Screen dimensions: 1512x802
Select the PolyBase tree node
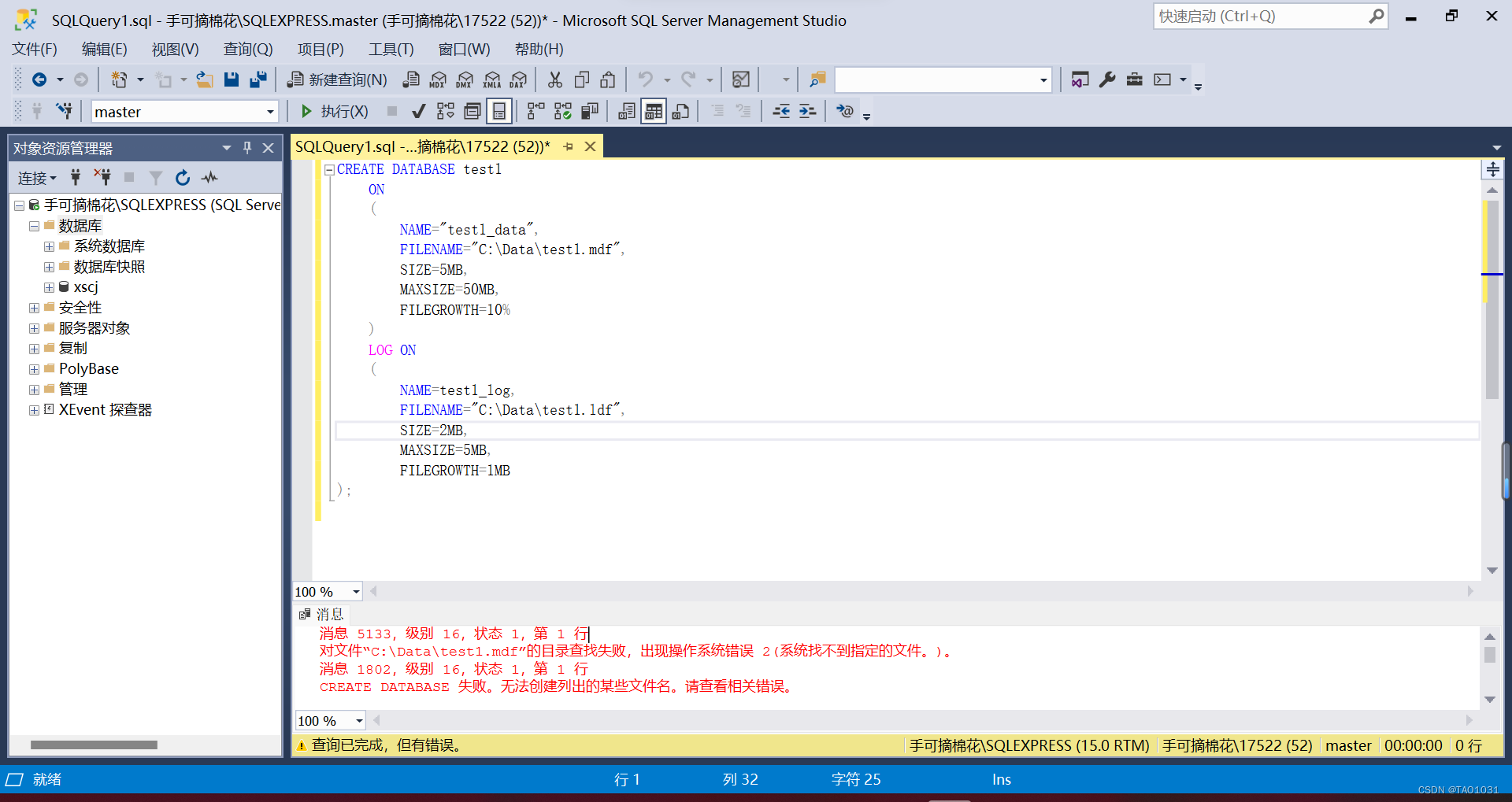89,369
